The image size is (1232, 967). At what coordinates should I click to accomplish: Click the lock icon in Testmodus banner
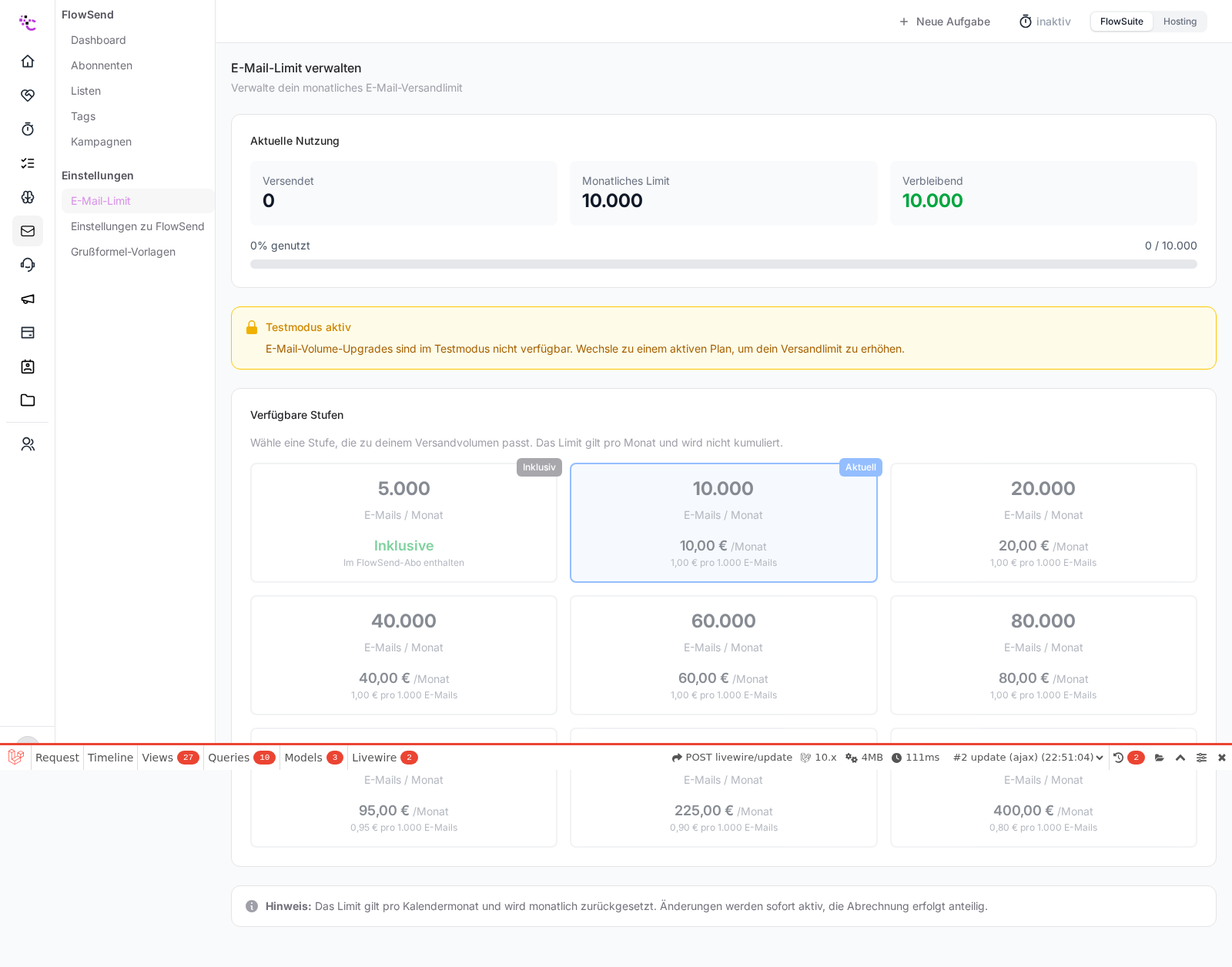(x=252, y=327)
